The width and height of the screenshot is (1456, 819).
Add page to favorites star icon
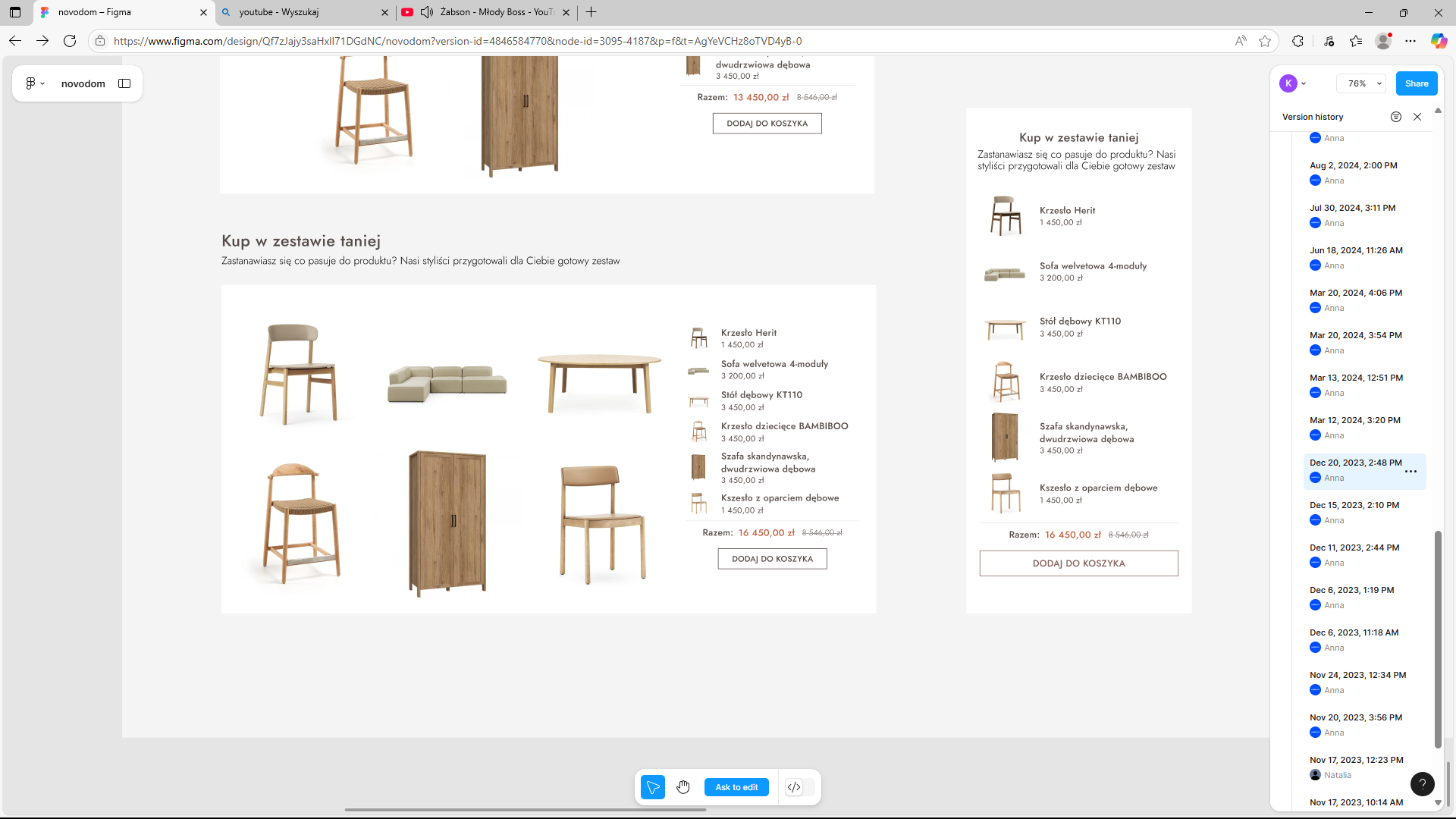(x=1265, y=41)
